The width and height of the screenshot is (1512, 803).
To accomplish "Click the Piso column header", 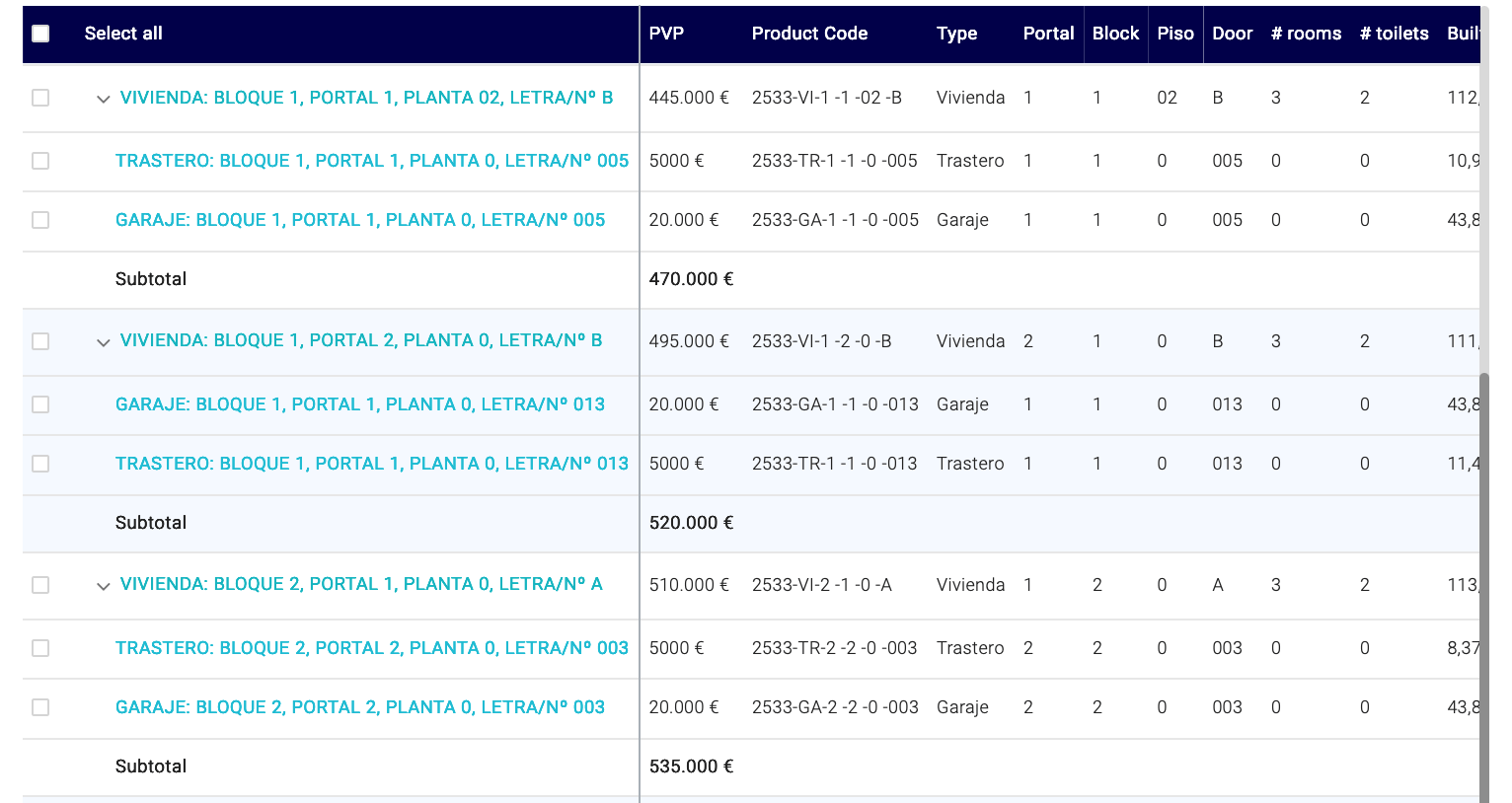I will (x=1175, y=34).
